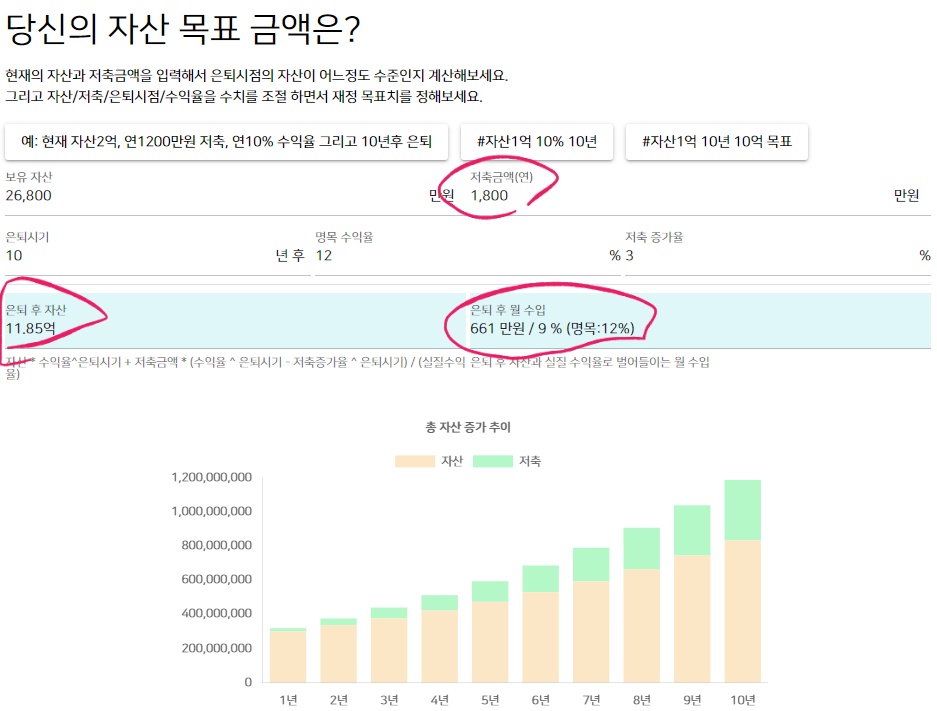
Task: Click the 보유 자산 input field
Action: 120,195
